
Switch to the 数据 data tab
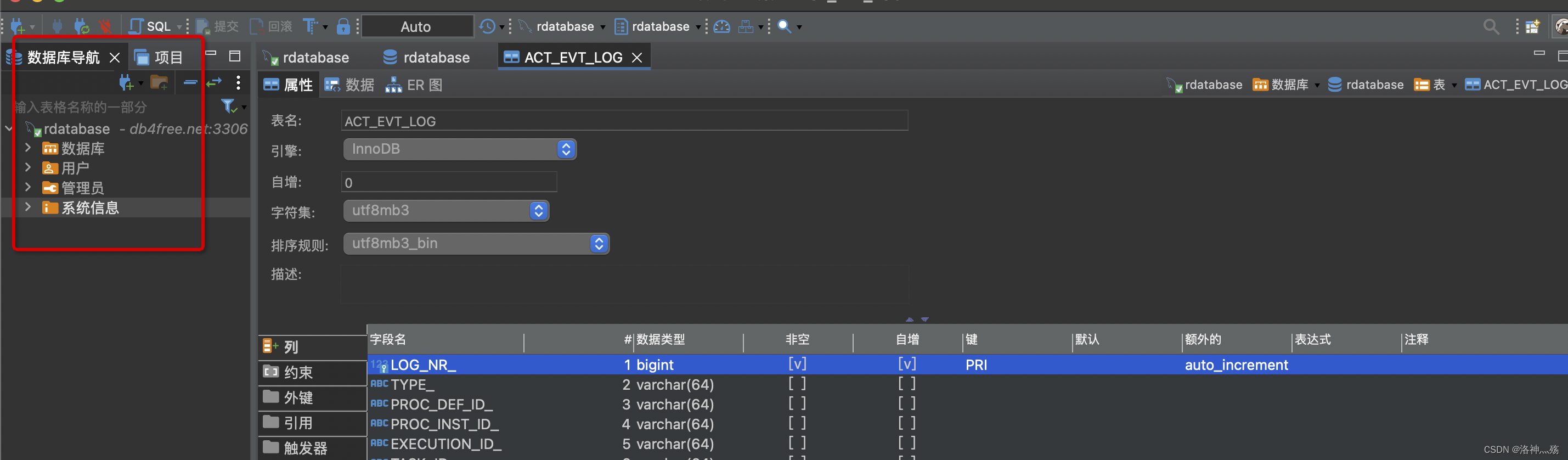[350, 85]
